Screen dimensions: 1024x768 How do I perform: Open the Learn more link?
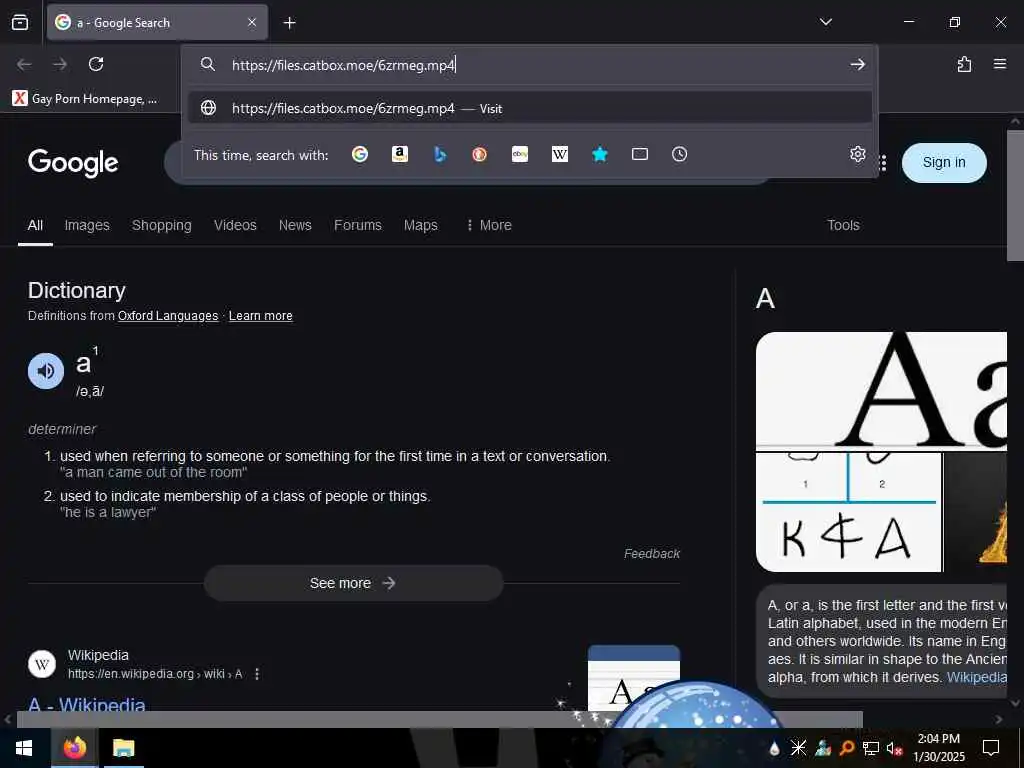click(261, 315)
